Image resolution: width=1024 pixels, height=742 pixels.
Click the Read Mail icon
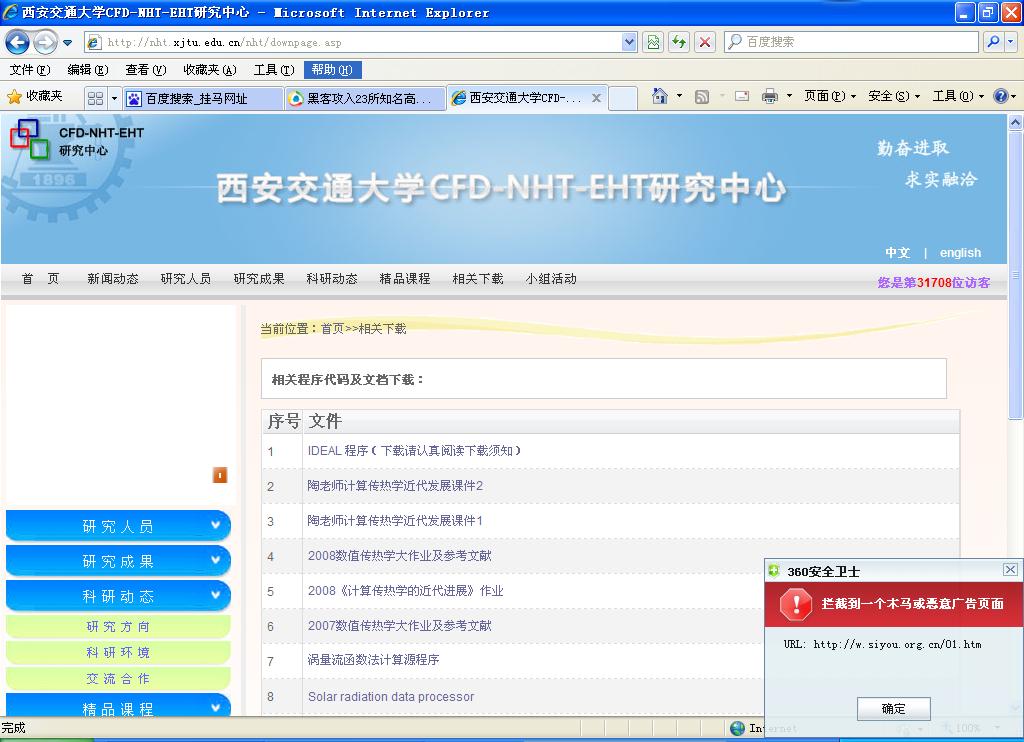(x=742, y=97)
